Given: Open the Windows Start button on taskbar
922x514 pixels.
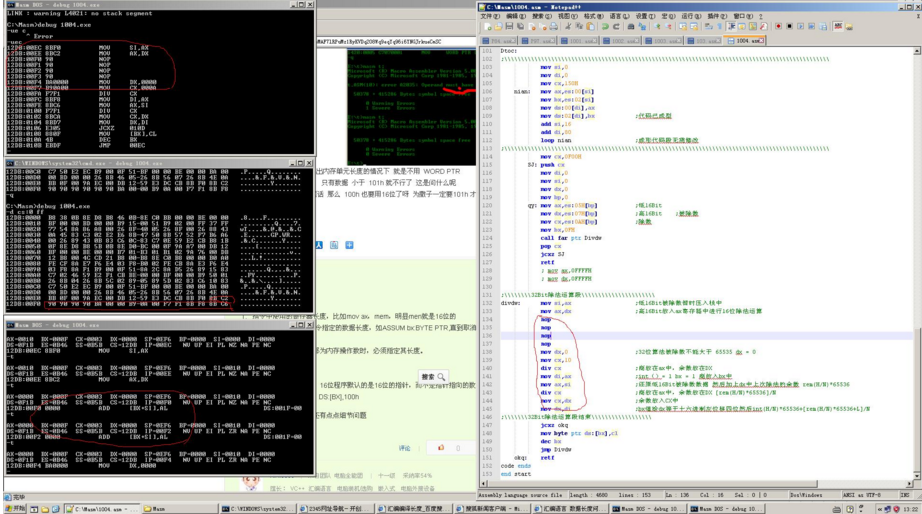Looking at the screenshot, I should tap(14, 508).
